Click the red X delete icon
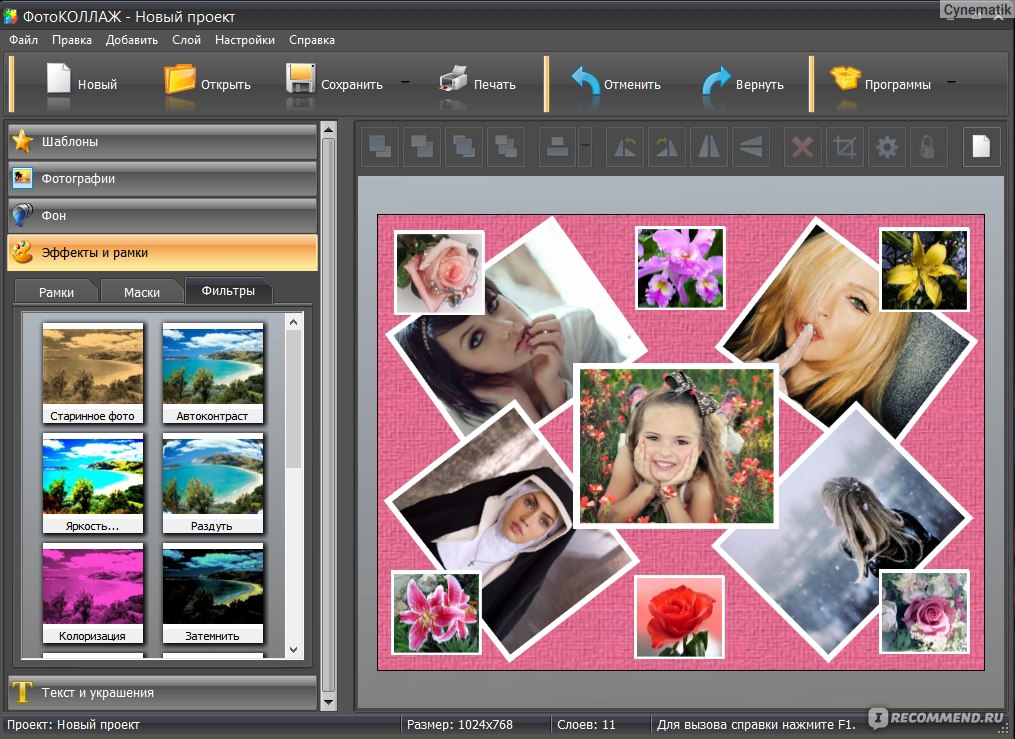This screenshot has height=739, width=1015. [x=802, y=147]
